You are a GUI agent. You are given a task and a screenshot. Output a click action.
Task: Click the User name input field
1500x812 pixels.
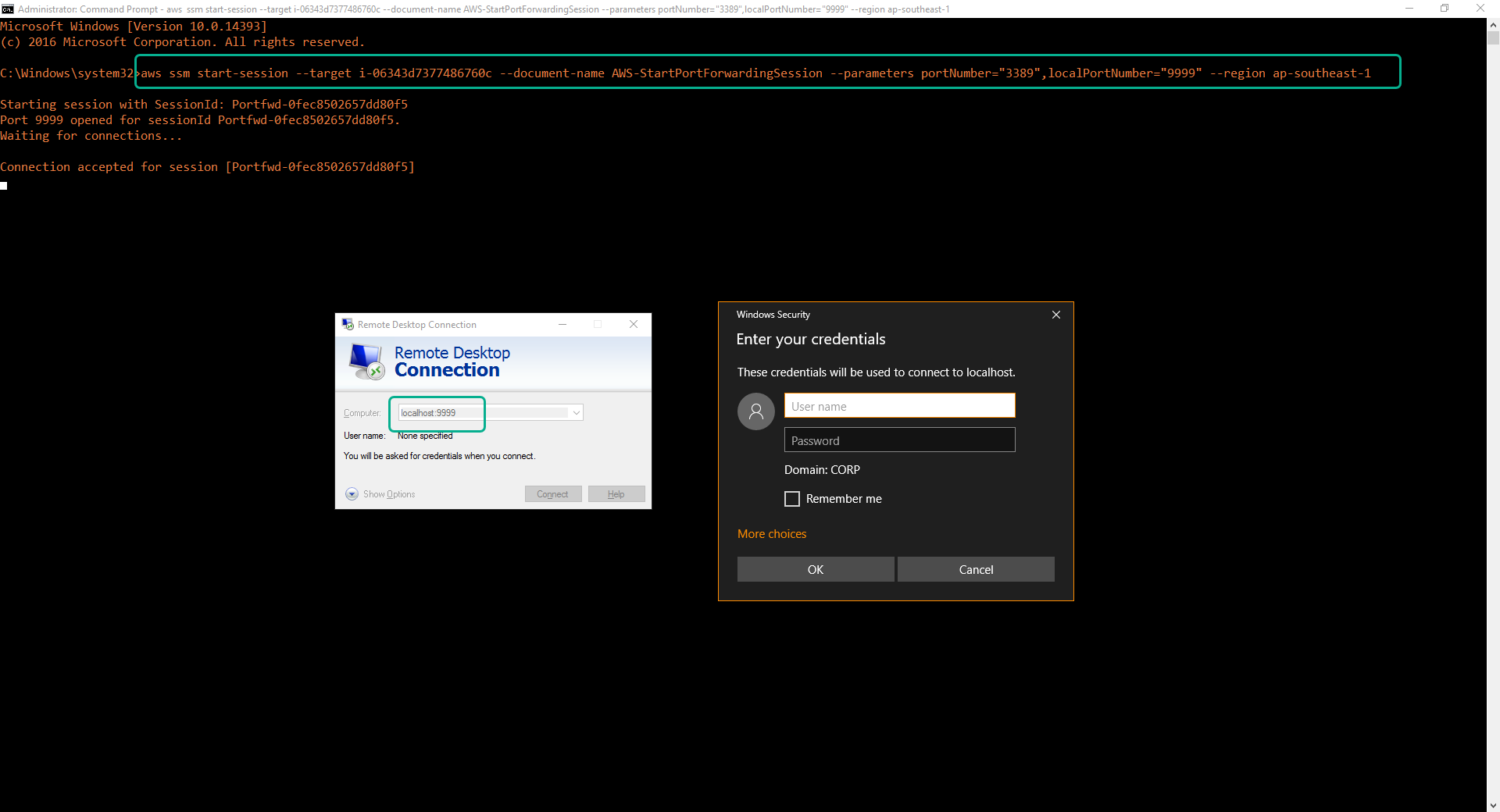click(898, 405)
